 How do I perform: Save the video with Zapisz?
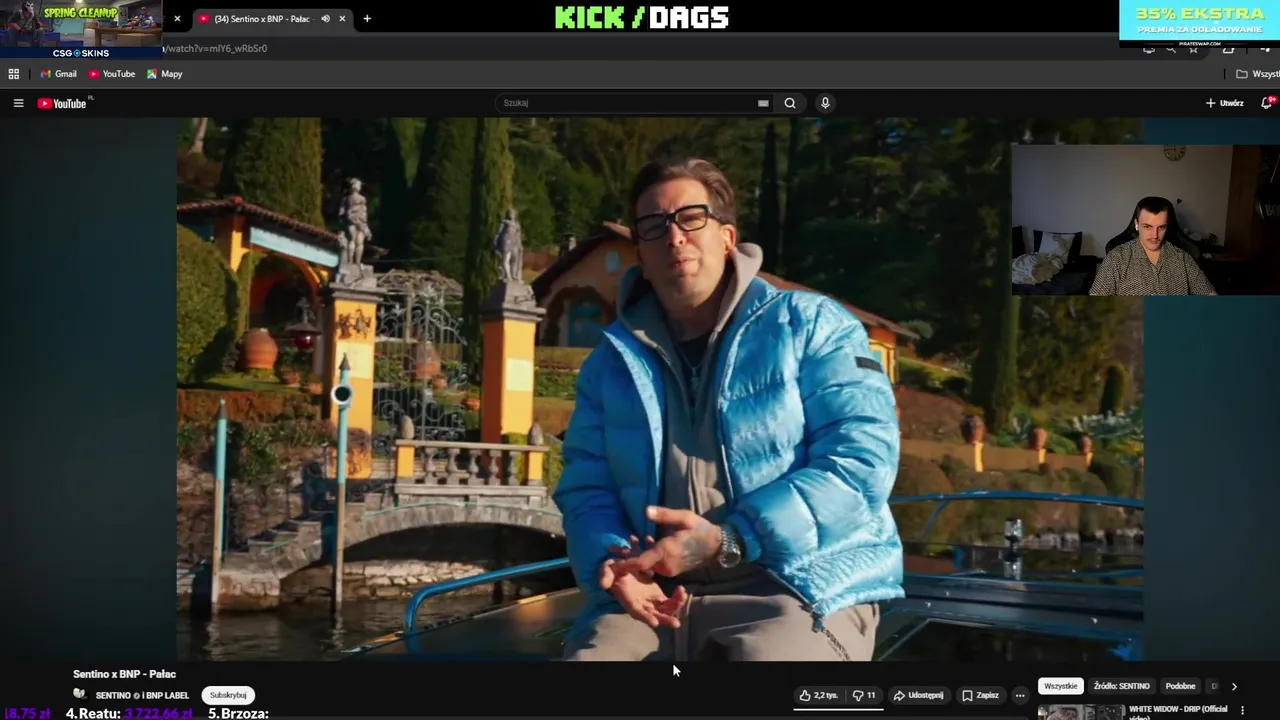point(980,695)
